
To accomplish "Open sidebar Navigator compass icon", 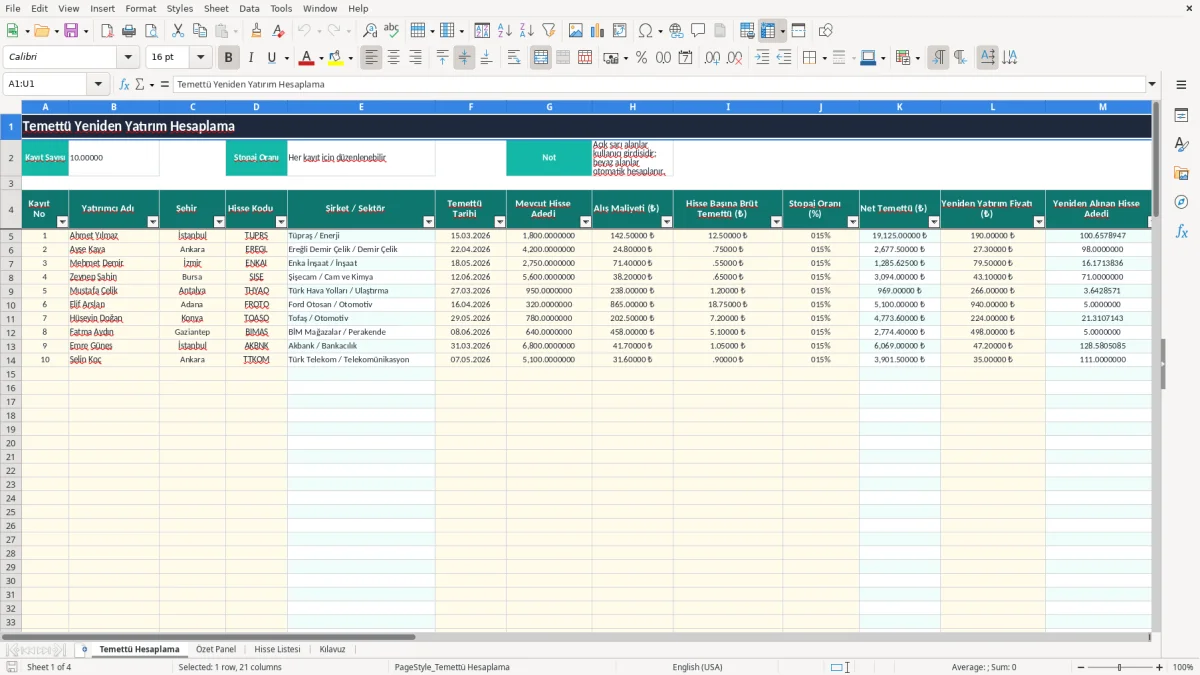I will pos(1181,202).
